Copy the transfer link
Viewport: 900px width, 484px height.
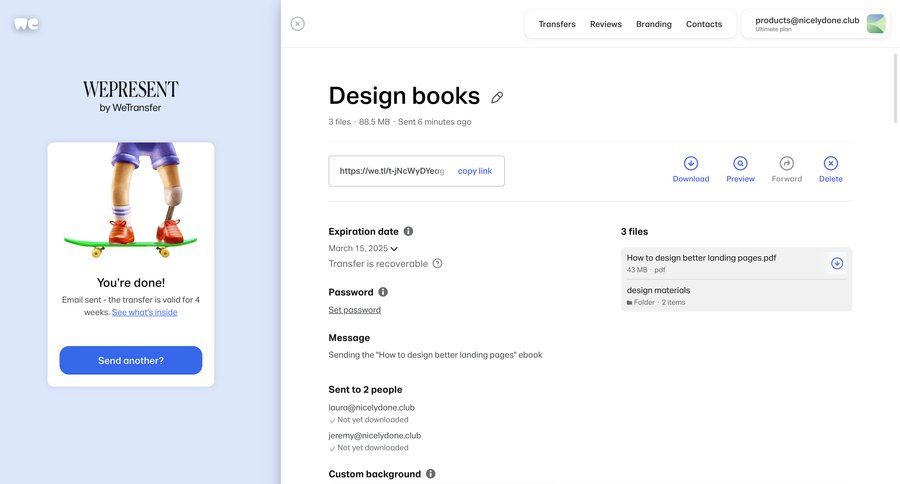(475, 171)
